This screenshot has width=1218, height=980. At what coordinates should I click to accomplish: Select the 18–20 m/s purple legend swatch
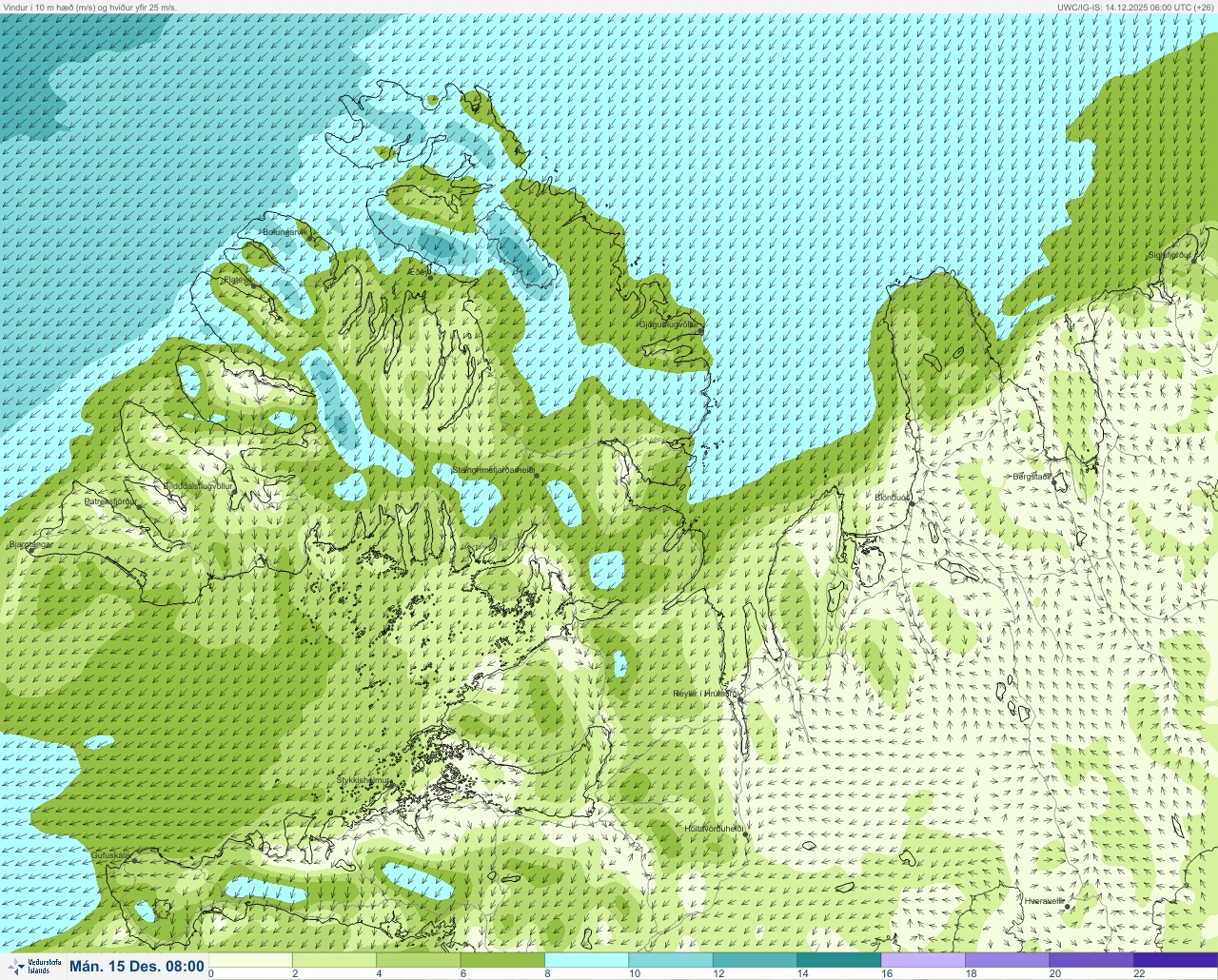click(x=1007, y=959)
